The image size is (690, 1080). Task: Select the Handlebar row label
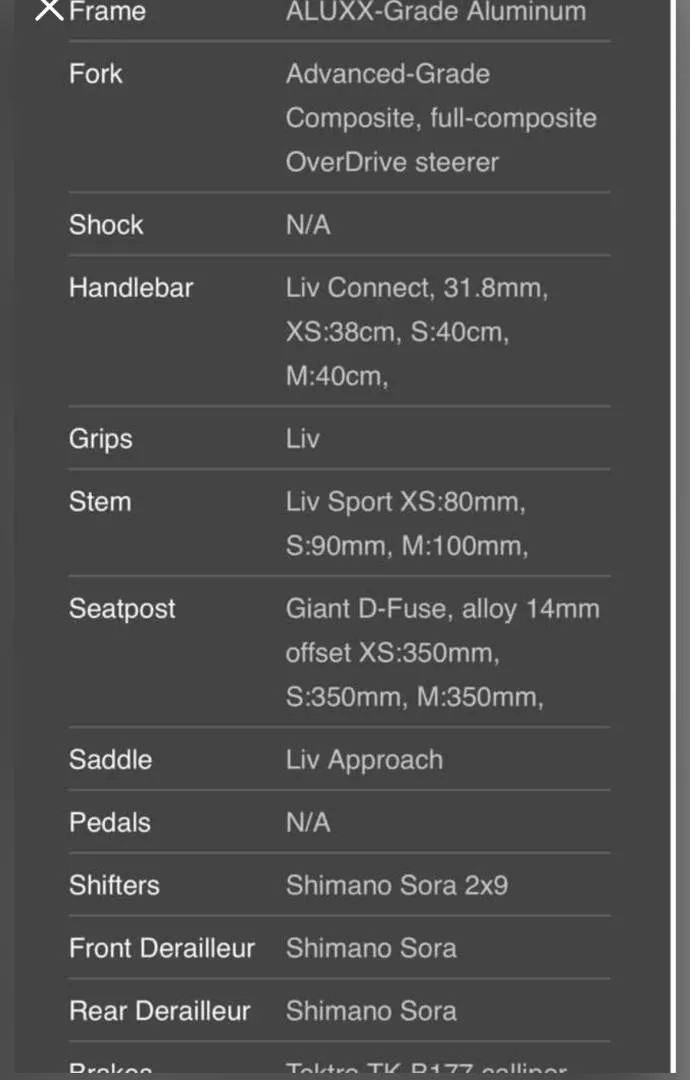(131, 288)
